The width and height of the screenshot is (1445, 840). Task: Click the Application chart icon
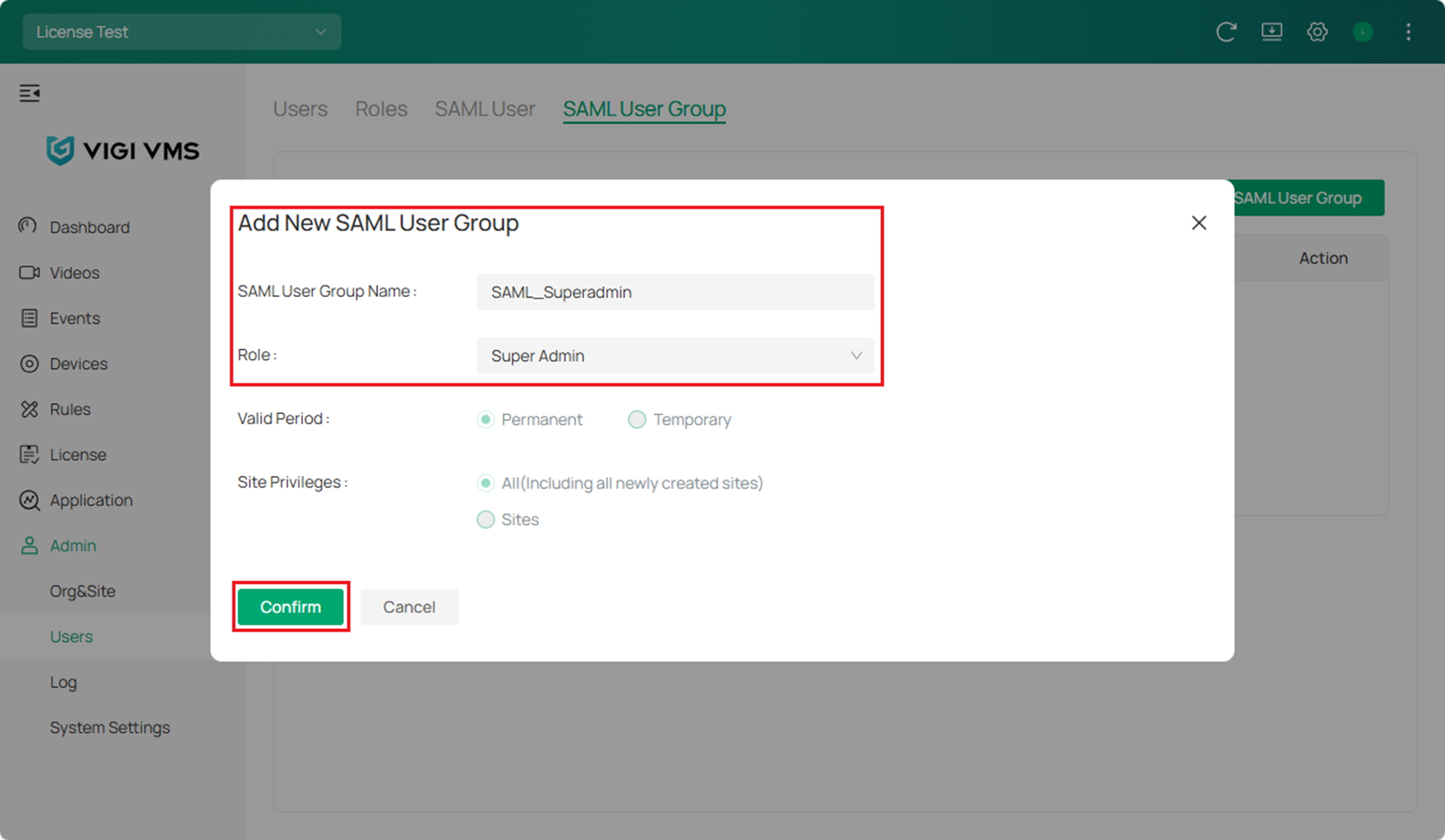29,500
